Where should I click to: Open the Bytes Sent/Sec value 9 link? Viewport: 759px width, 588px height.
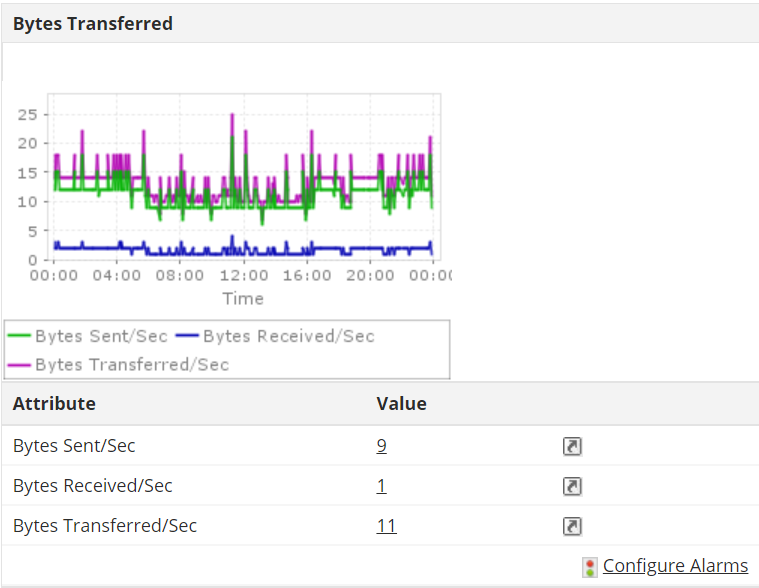coord(381,446)
